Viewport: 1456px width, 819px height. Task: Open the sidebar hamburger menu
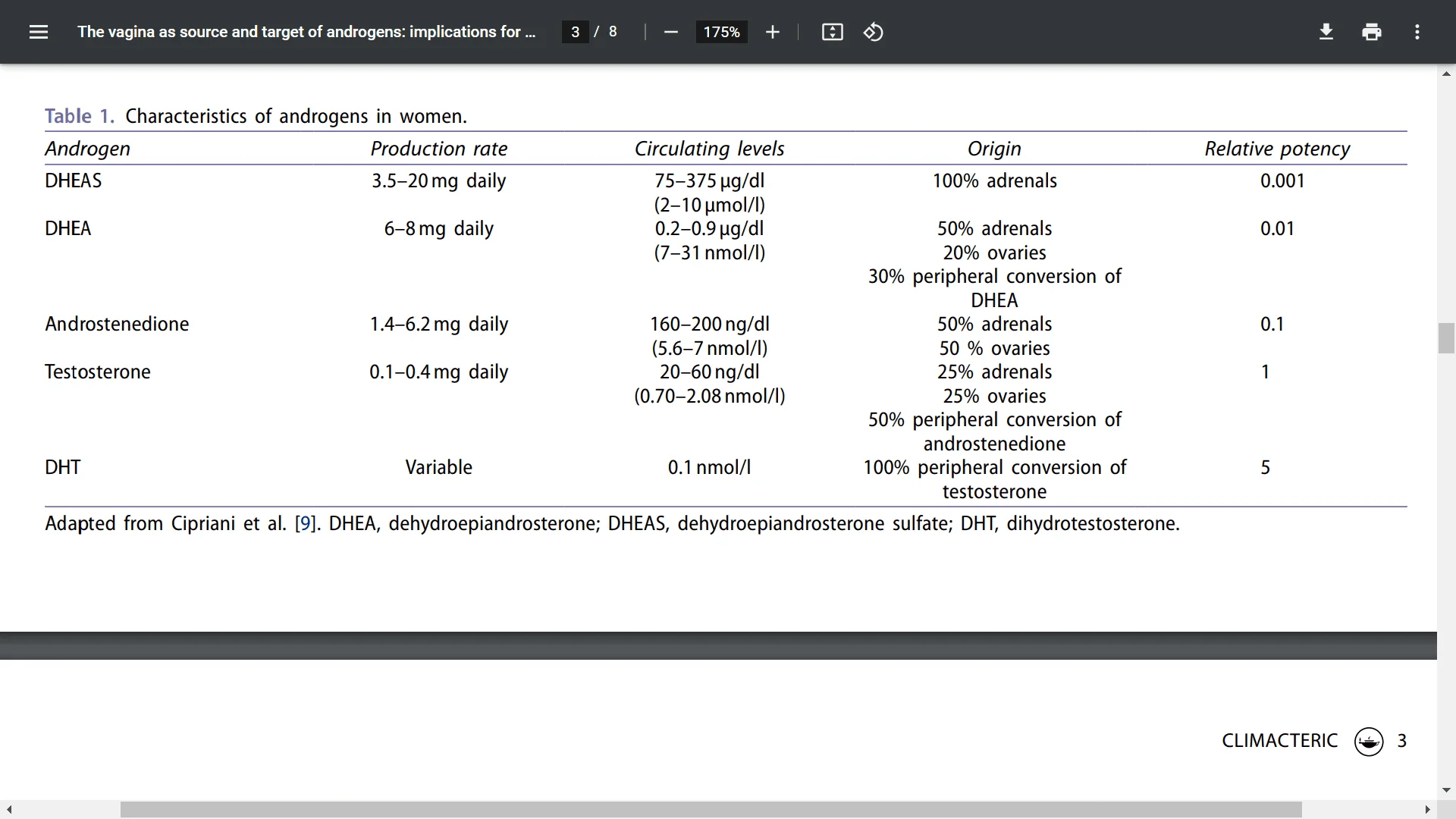[39, 32]
